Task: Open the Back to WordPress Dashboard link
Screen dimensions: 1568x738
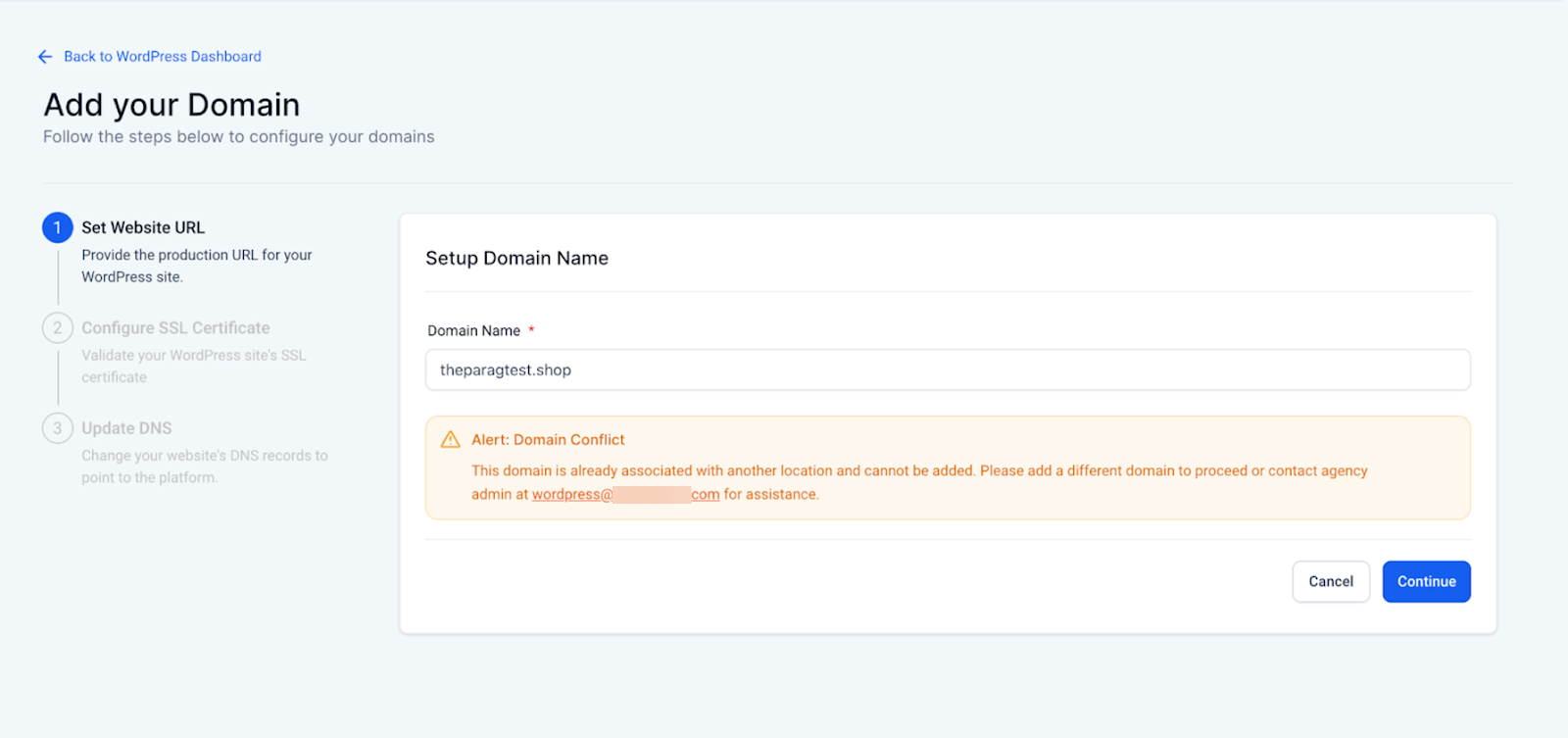Action: coord(163,57)
